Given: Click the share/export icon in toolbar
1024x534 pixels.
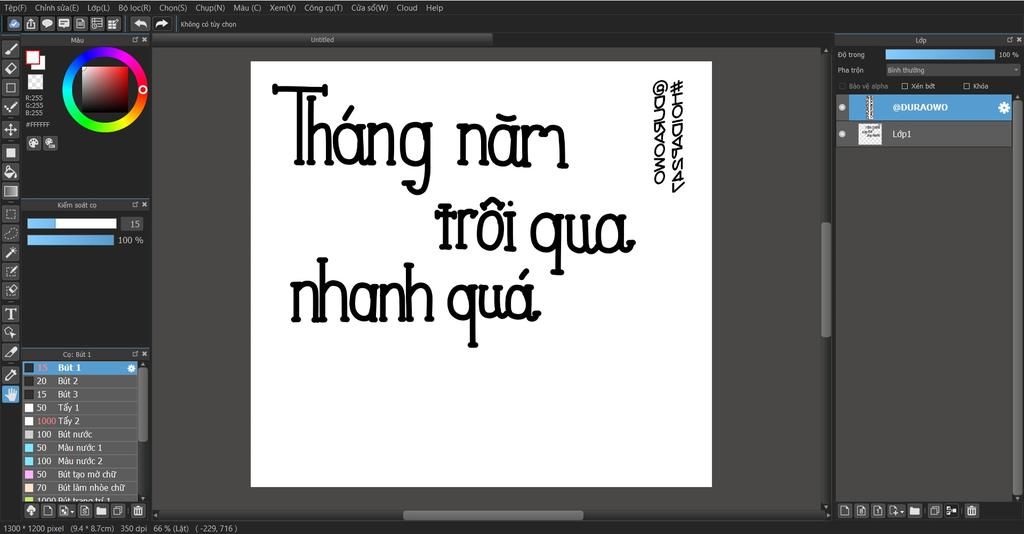Looking at the screenshot, I should point(31,24).
